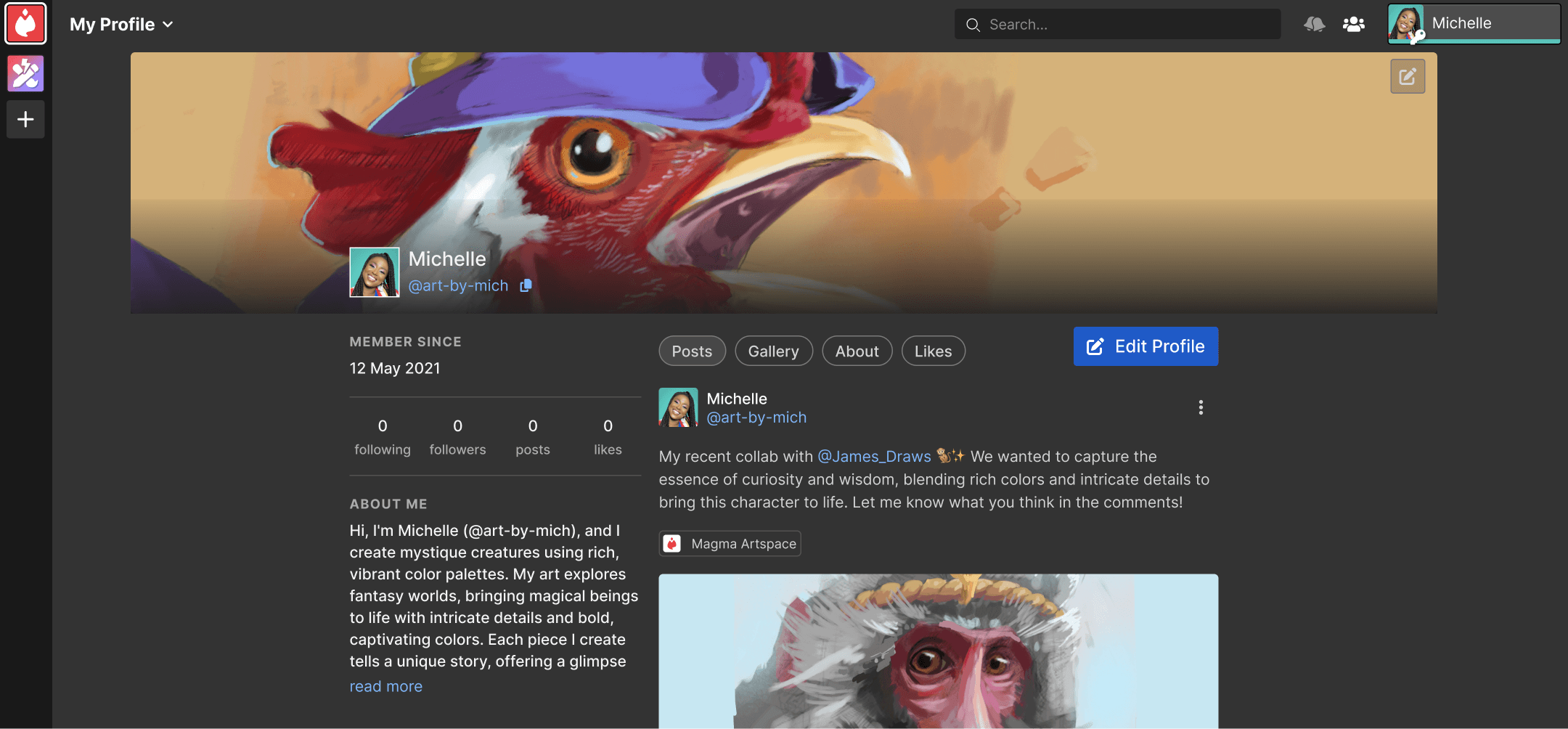Screen dimensions: 1568x729
Task: Open the About tab
Action: click(857, 351)
